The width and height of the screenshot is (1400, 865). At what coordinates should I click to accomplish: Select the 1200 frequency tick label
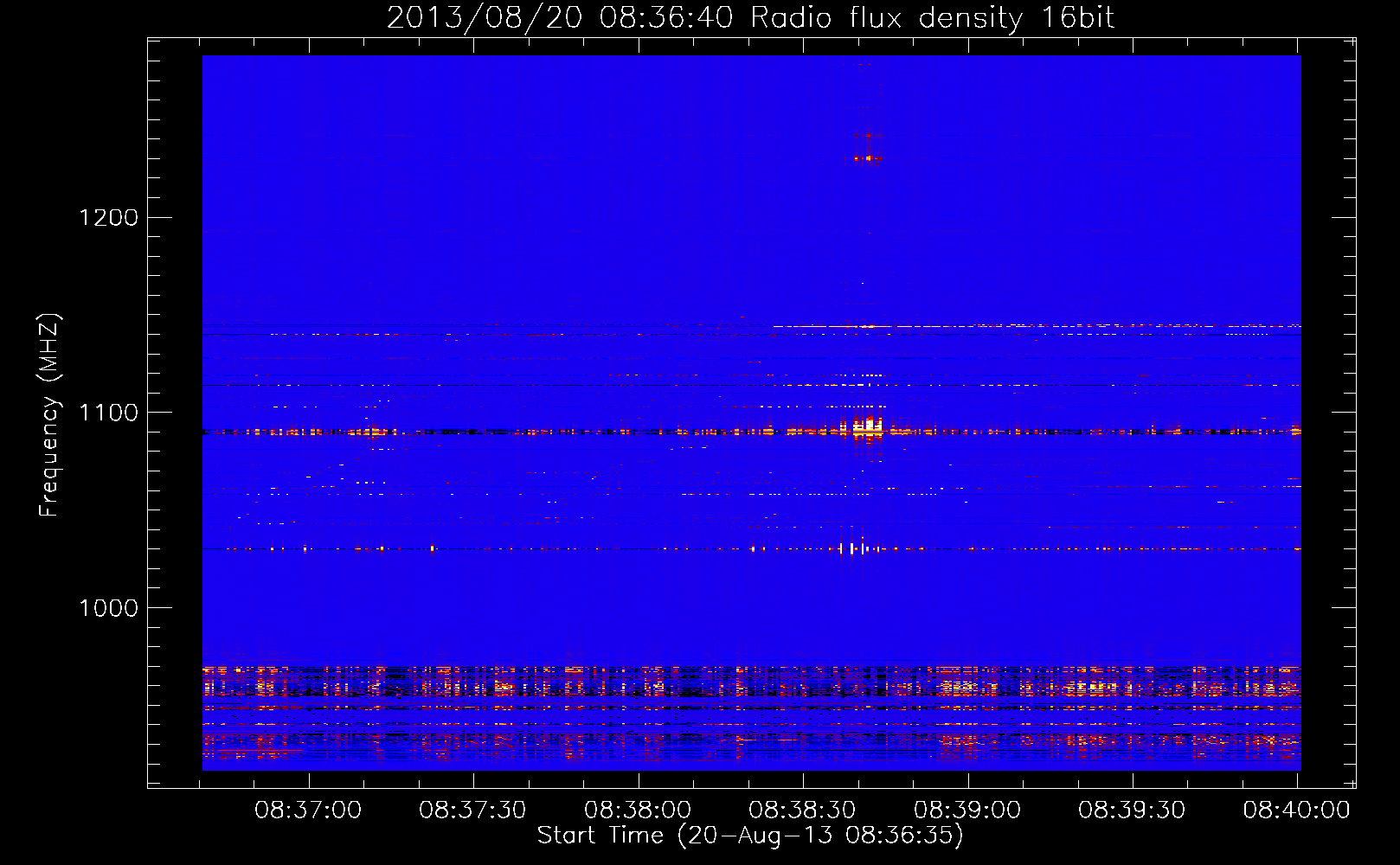click(109, 217)
